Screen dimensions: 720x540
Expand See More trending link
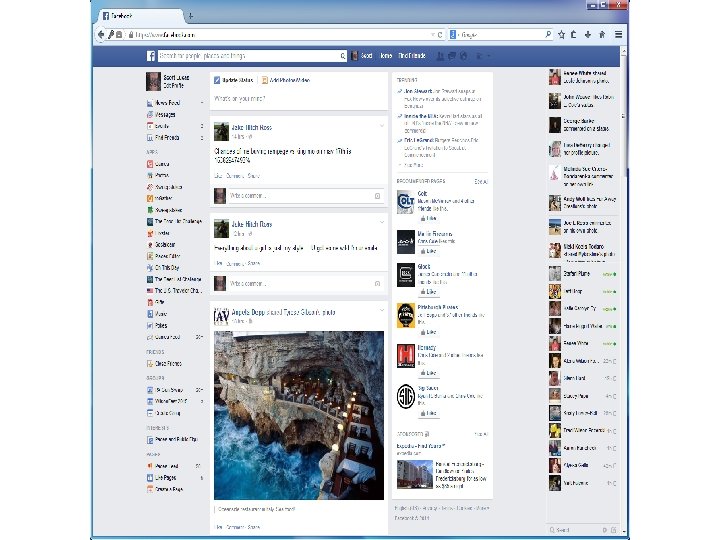tap(413, 165)
